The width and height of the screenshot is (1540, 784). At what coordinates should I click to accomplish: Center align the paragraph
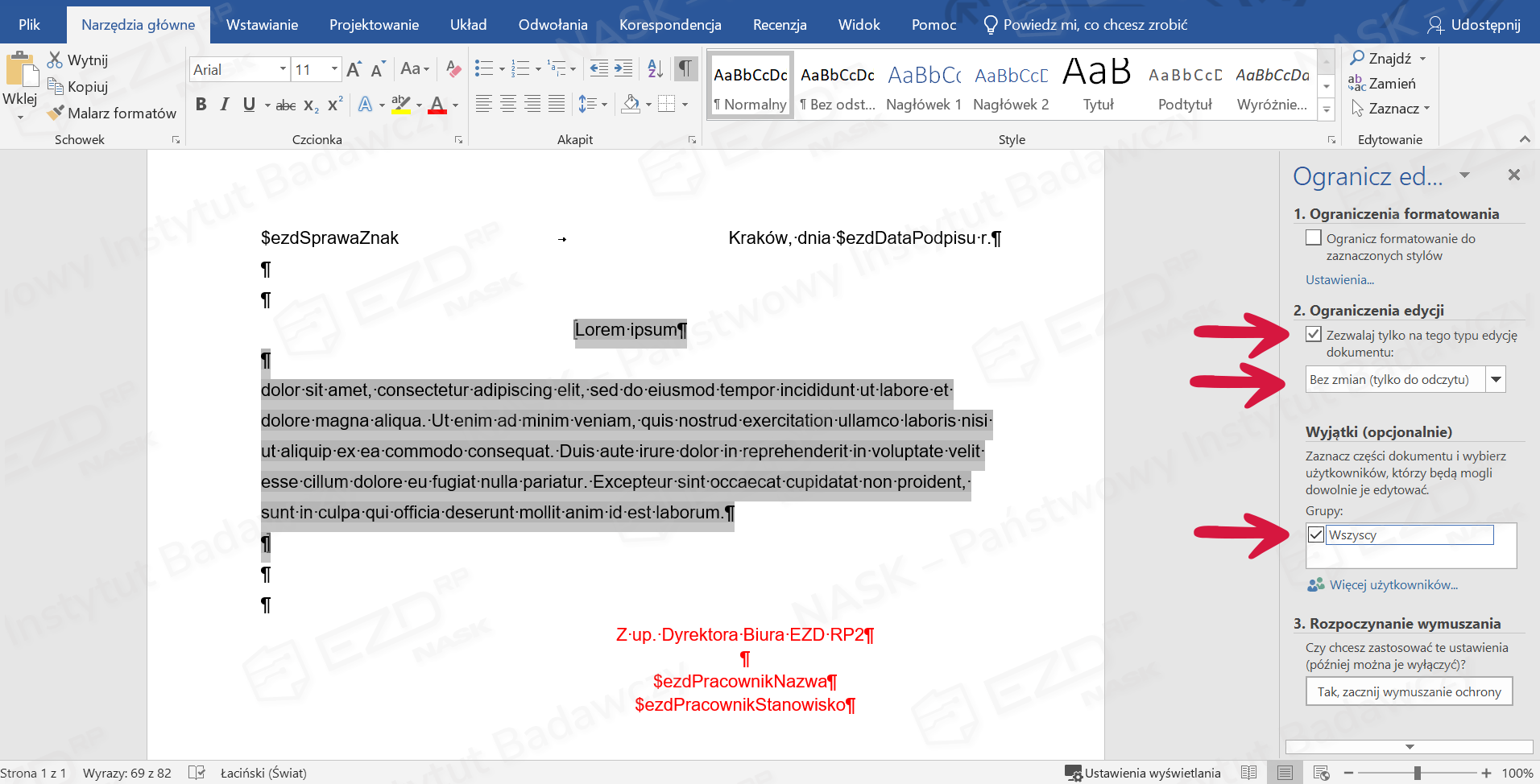[508, 105]
